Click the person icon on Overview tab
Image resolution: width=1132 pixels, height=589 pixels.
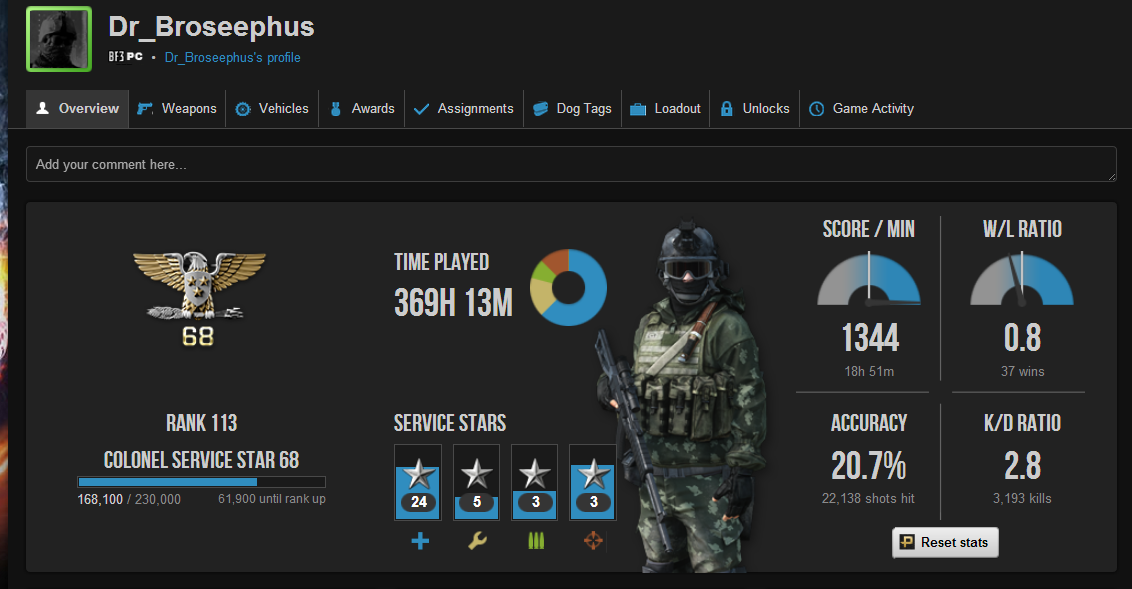(43, 108)
